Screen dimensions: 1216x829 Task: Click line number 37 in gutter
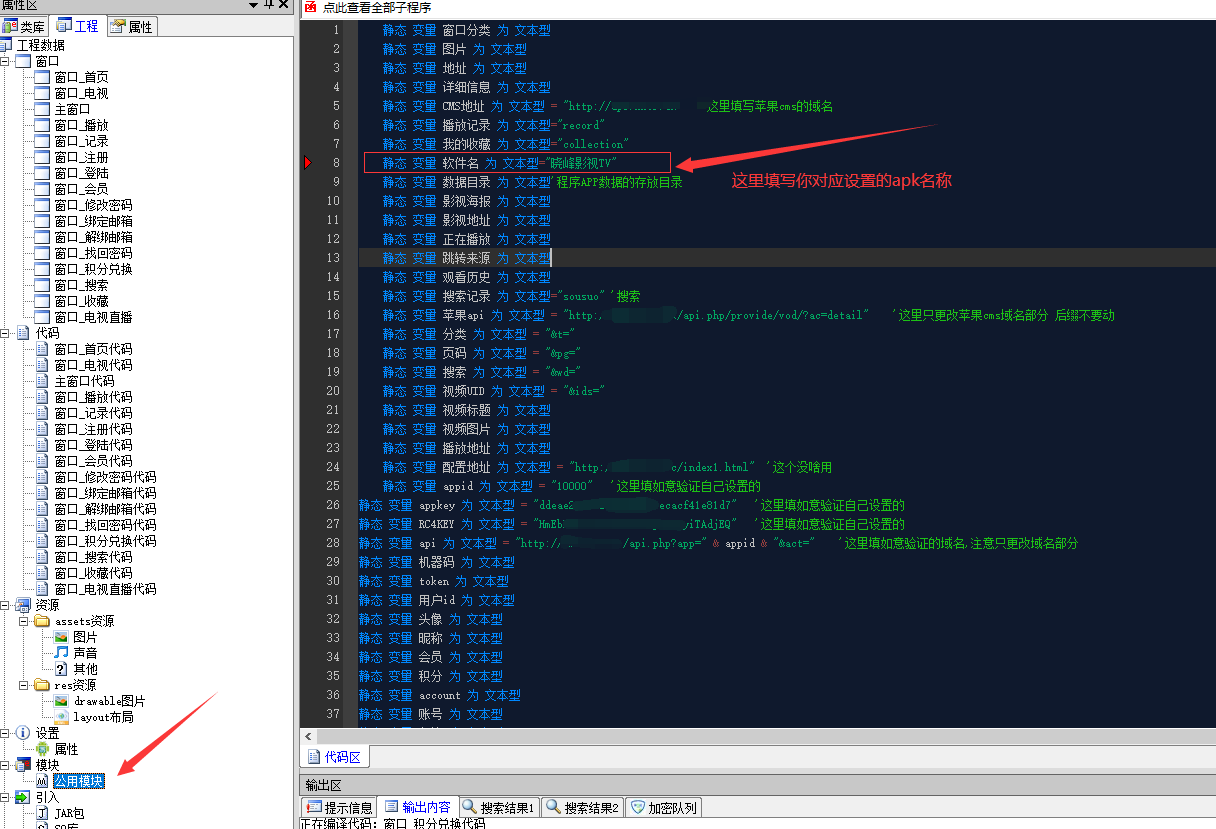coord(331,714)
